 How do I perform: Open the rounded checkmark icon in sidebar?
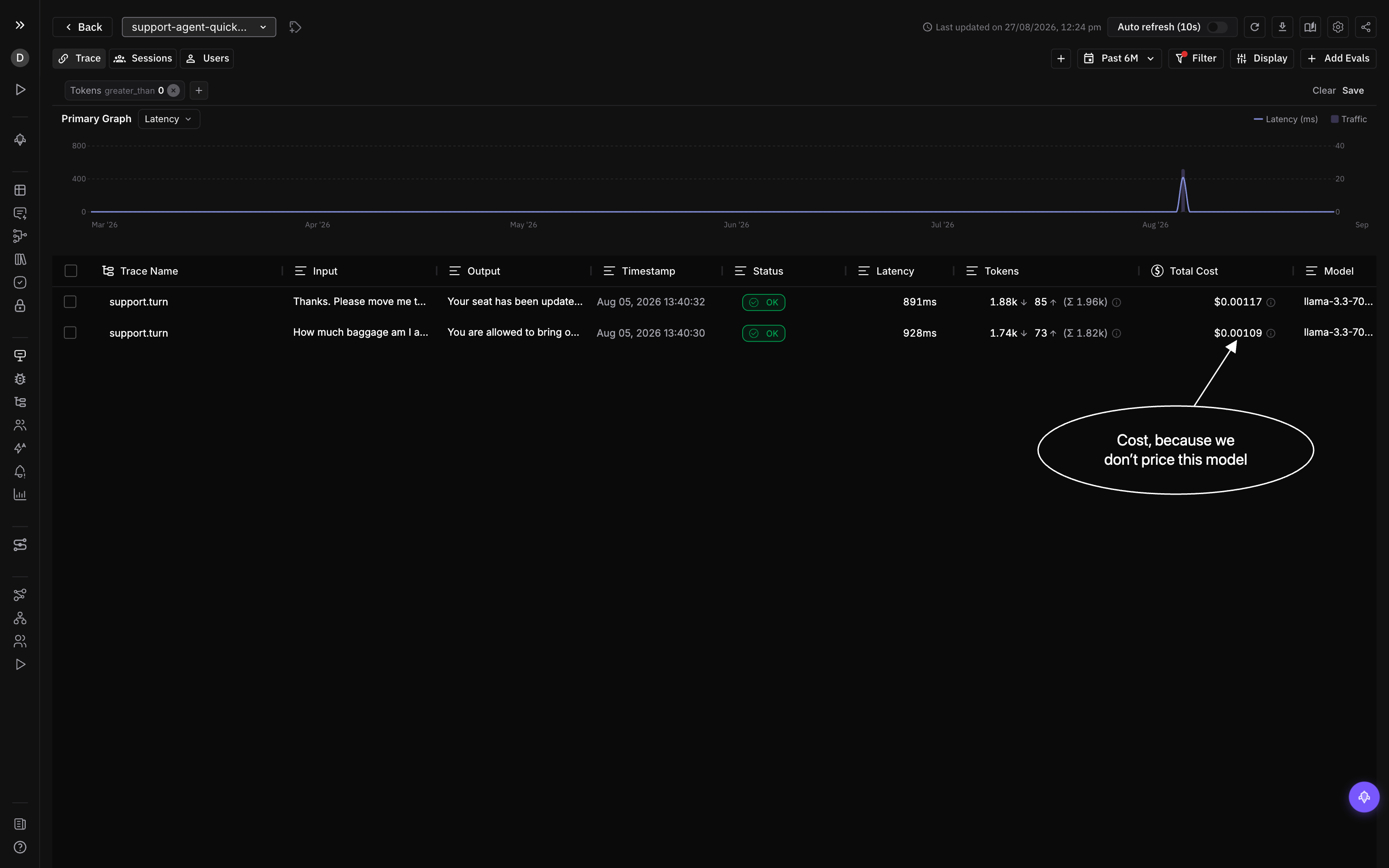pyautogui.click(x=20, y=282)
